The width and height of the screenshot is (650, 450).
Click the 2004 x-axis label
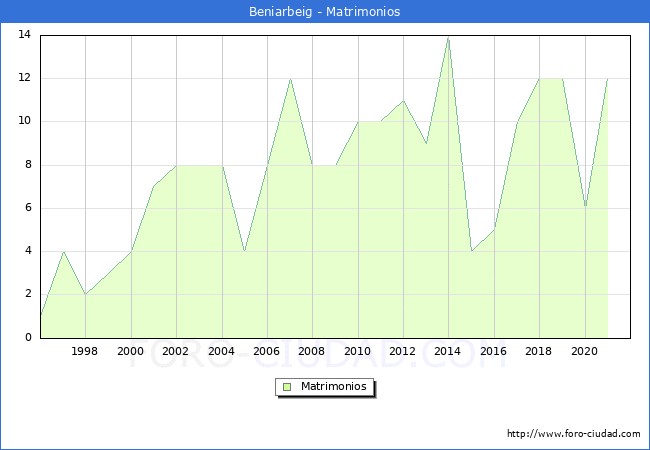pos(221,351)
